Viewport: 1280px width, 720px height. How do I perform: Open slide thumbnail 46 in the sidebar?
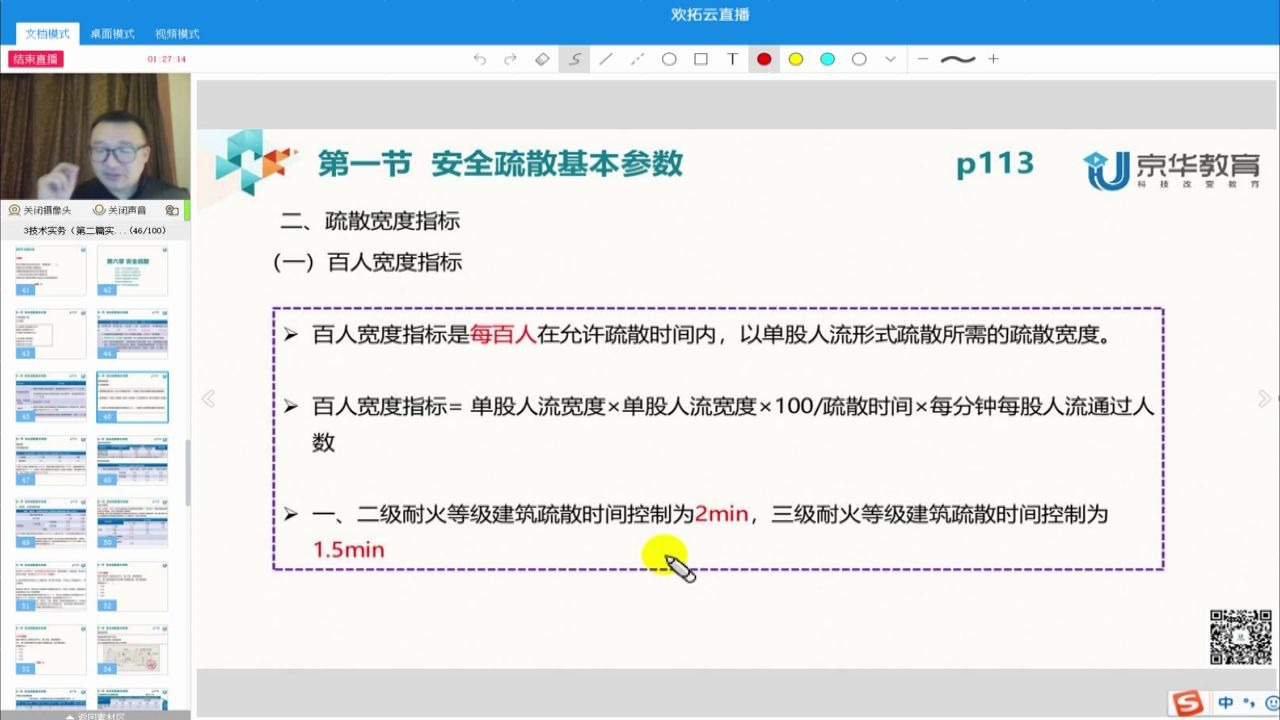point(132,397)
